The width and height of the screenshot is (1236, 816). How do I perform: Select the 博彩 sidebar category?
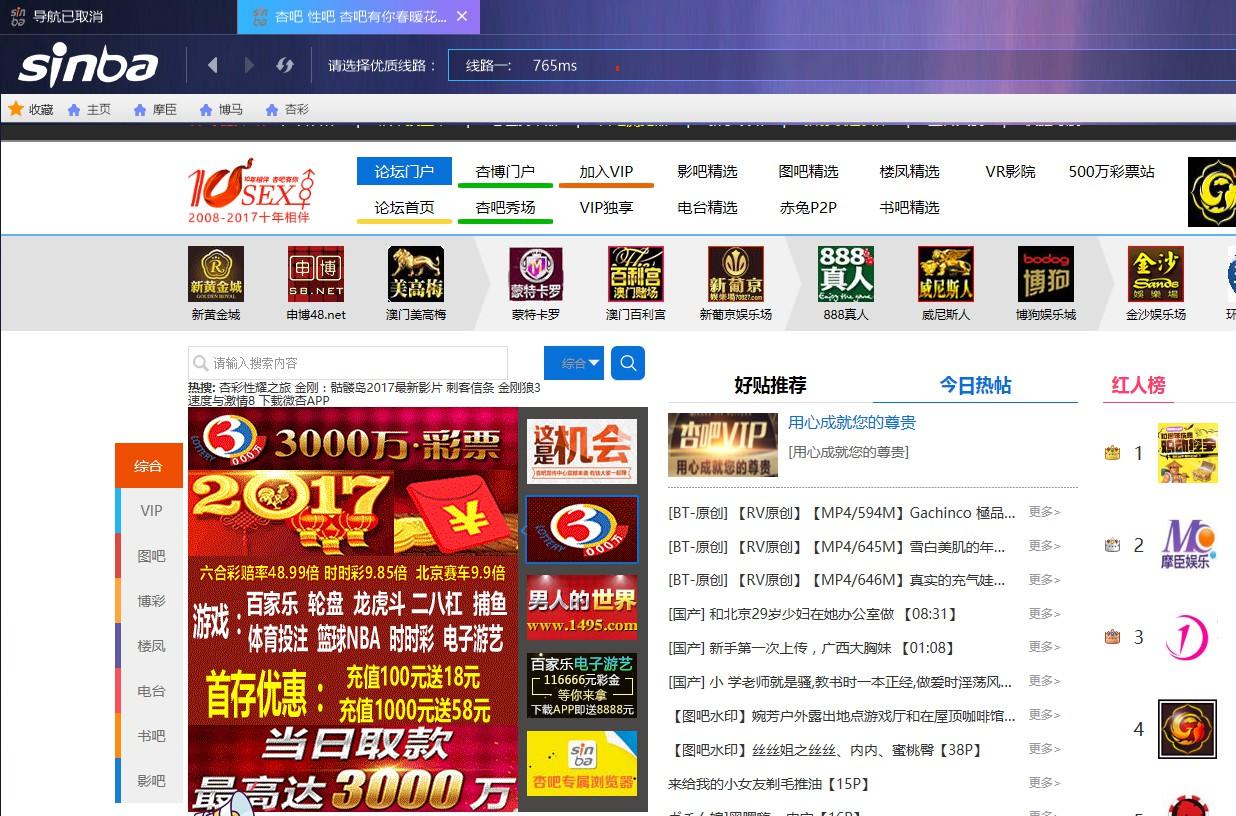pos(149,601)
